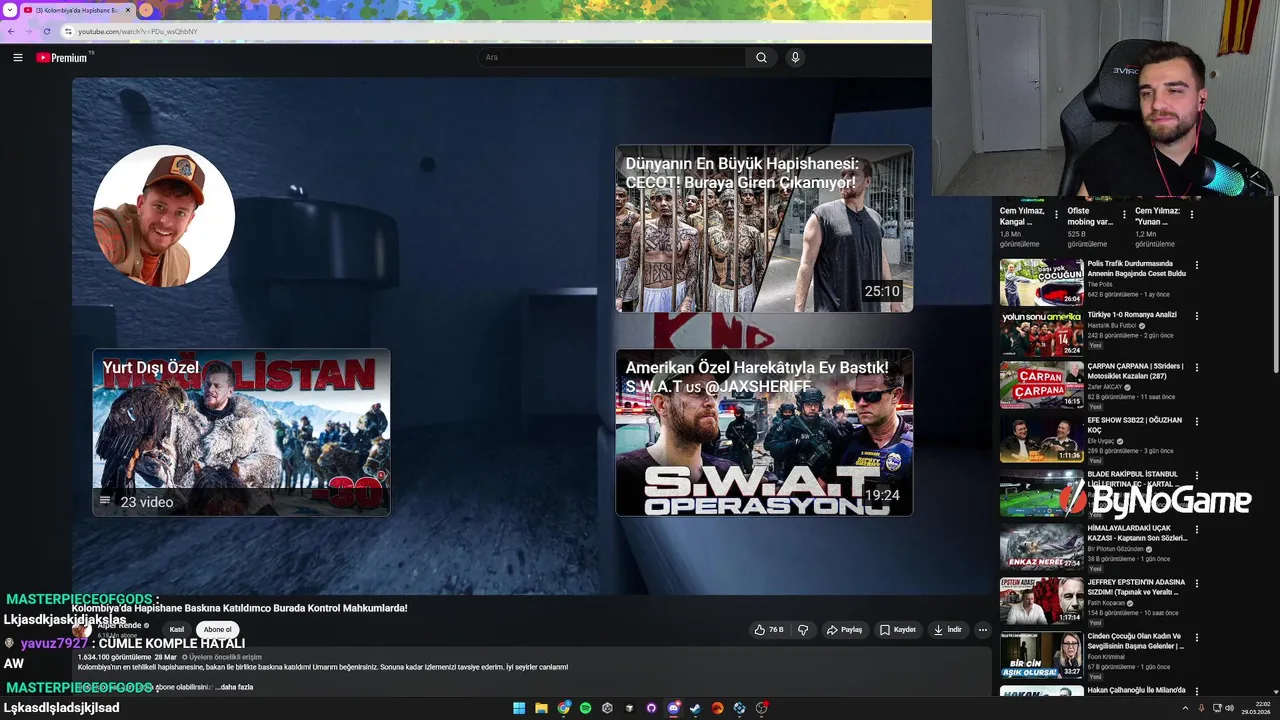Show hidden system tray icons chevron
The image size is (1280, 720).
click(x=1185, y=708)
